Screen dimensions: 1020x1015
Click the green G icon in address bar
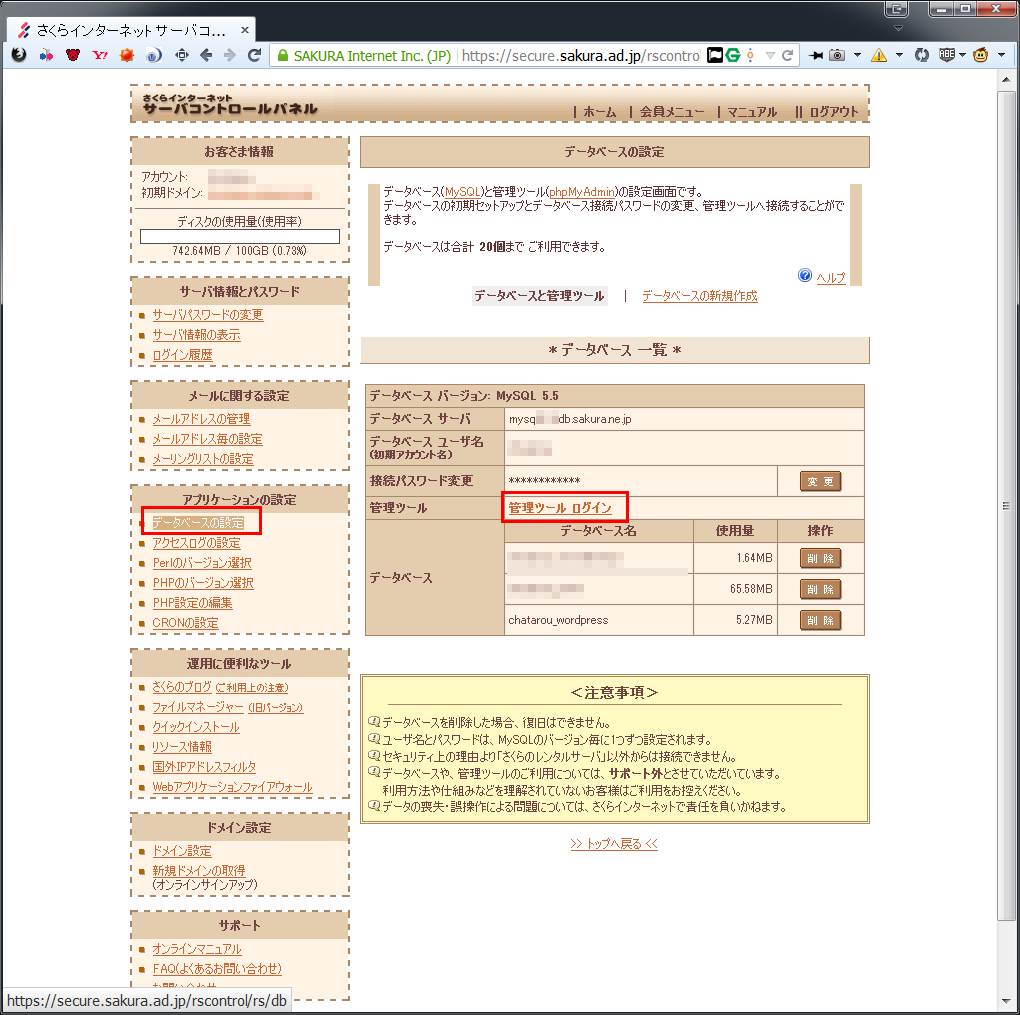tap(733, 55)
